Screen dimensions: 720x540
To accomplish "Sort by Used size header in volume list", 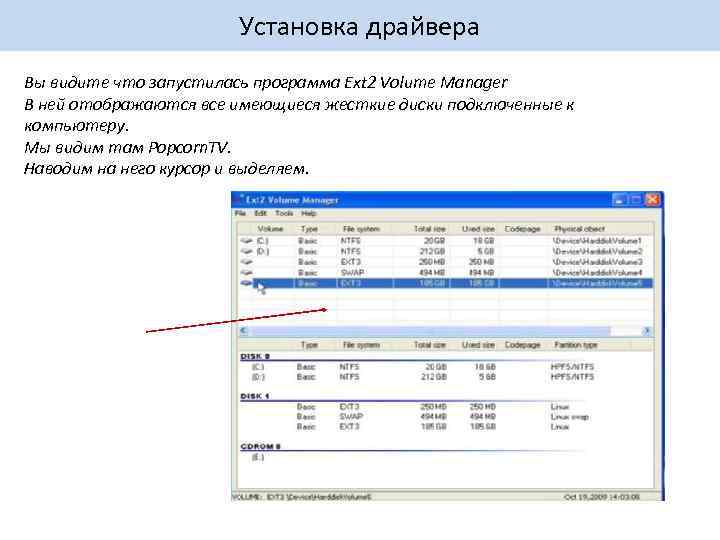I will click(x=478, y=229).
